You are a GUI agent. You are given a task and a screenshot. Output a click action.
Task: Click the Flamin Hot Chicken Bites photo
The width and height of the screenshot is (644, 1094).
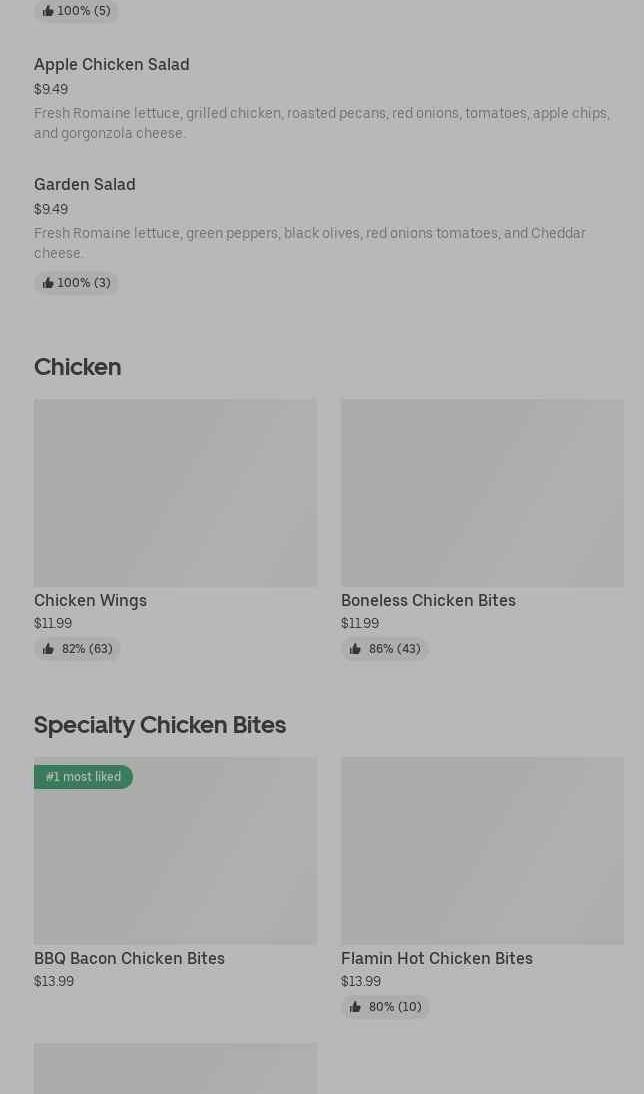(x=482, y=850)
